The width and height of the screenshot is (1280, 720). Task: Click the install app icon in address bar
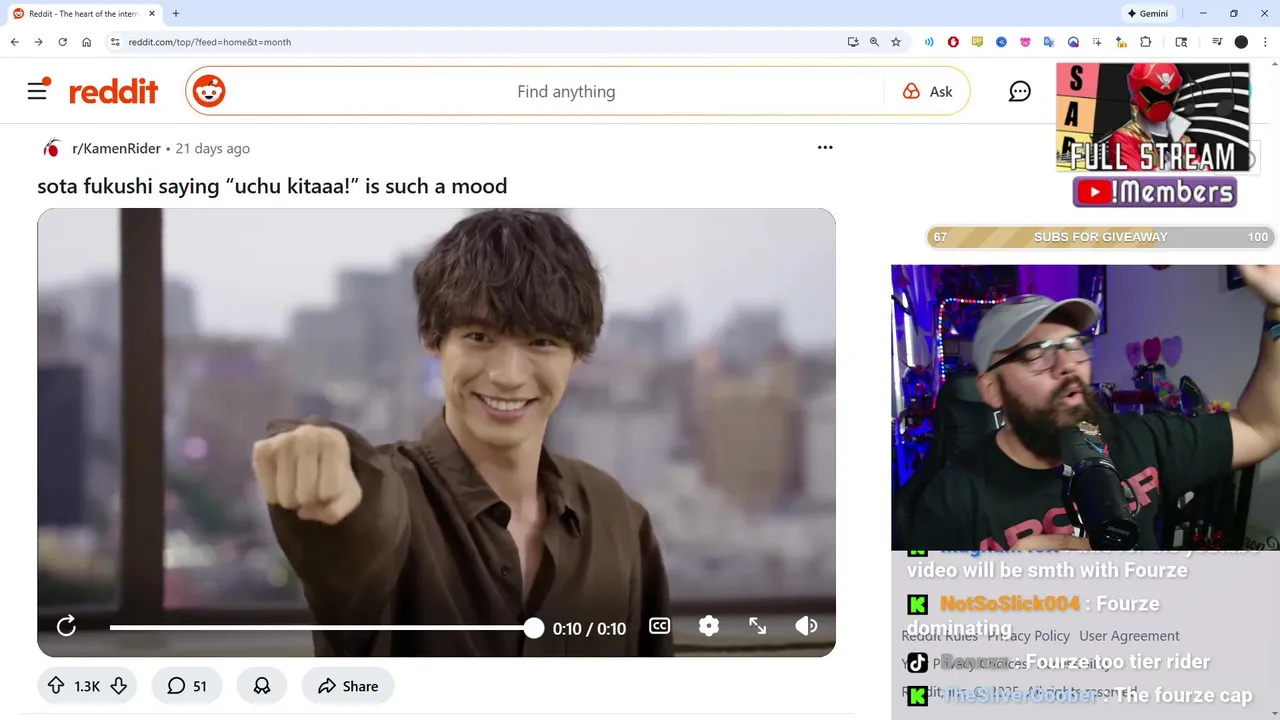point(853,42)
